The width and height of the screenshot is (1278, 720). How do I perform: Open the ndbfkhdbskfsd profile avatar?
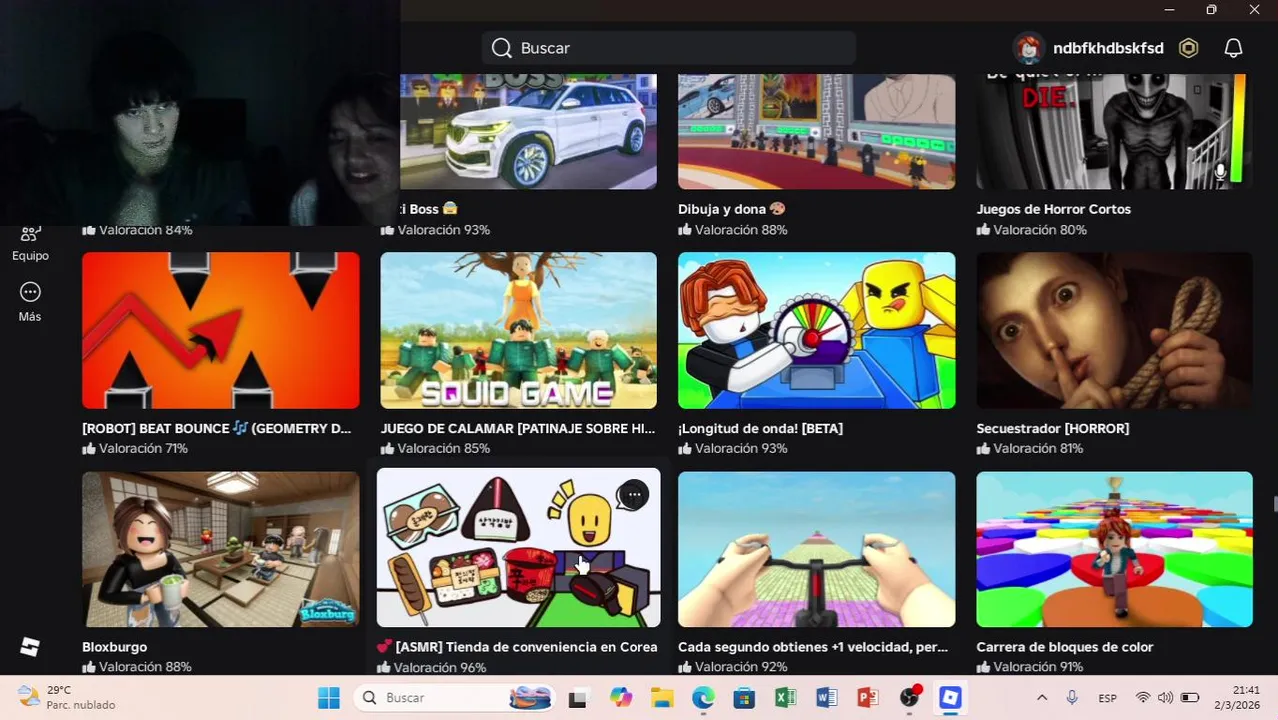pos(1028,48)
